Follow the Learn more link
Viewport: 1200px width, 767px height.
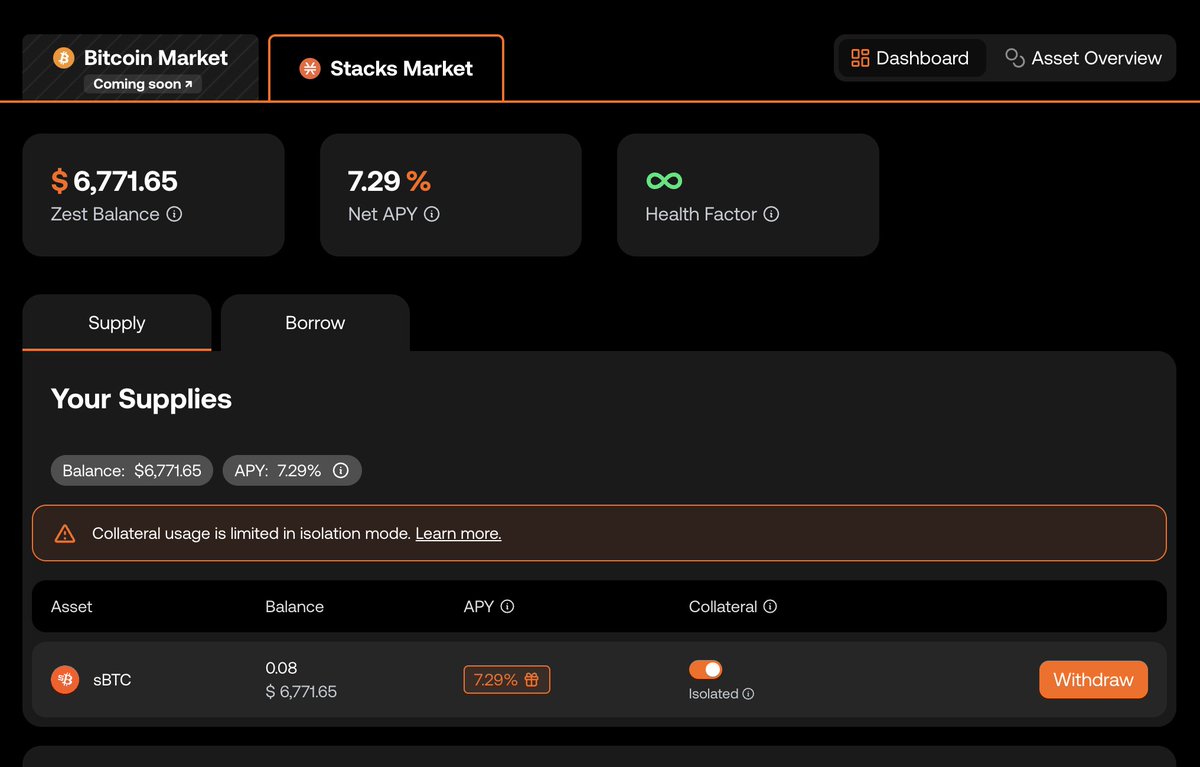coord(458,534)
